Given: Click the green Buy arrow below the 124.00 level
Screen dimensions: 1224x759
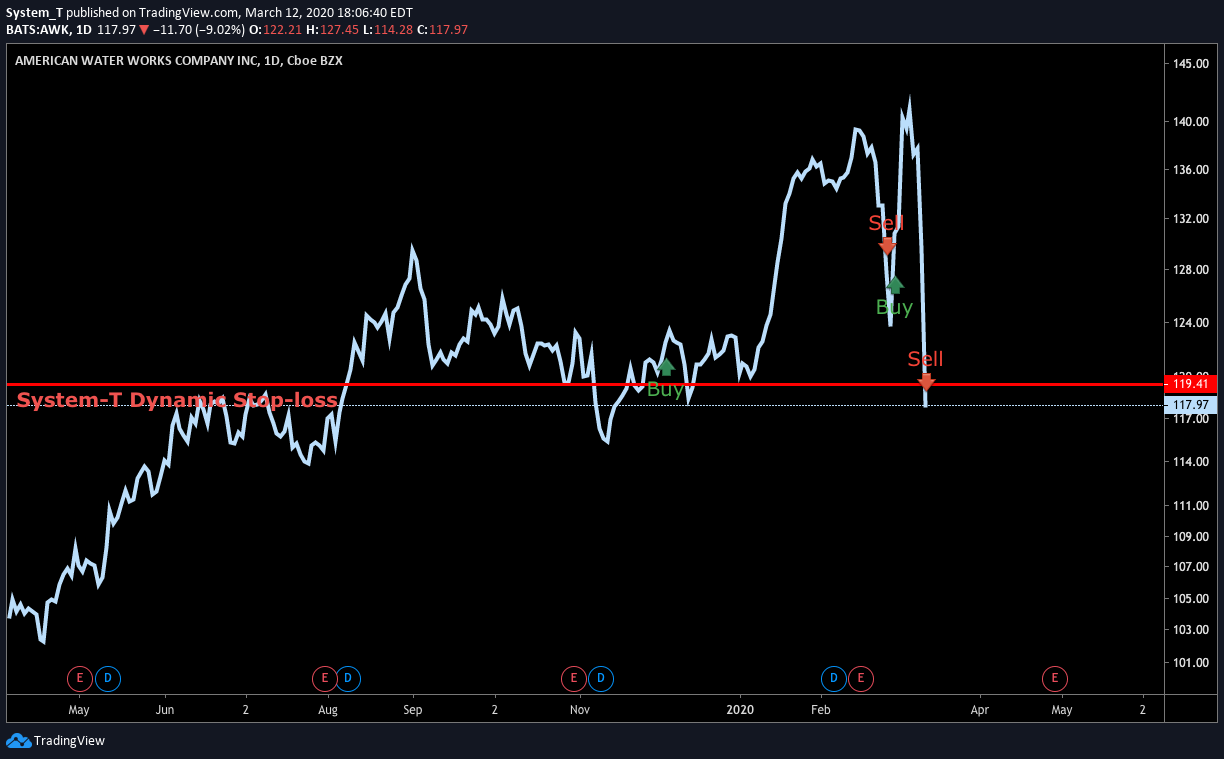Looking at the screenshot, I should click(x=666, y=366).
